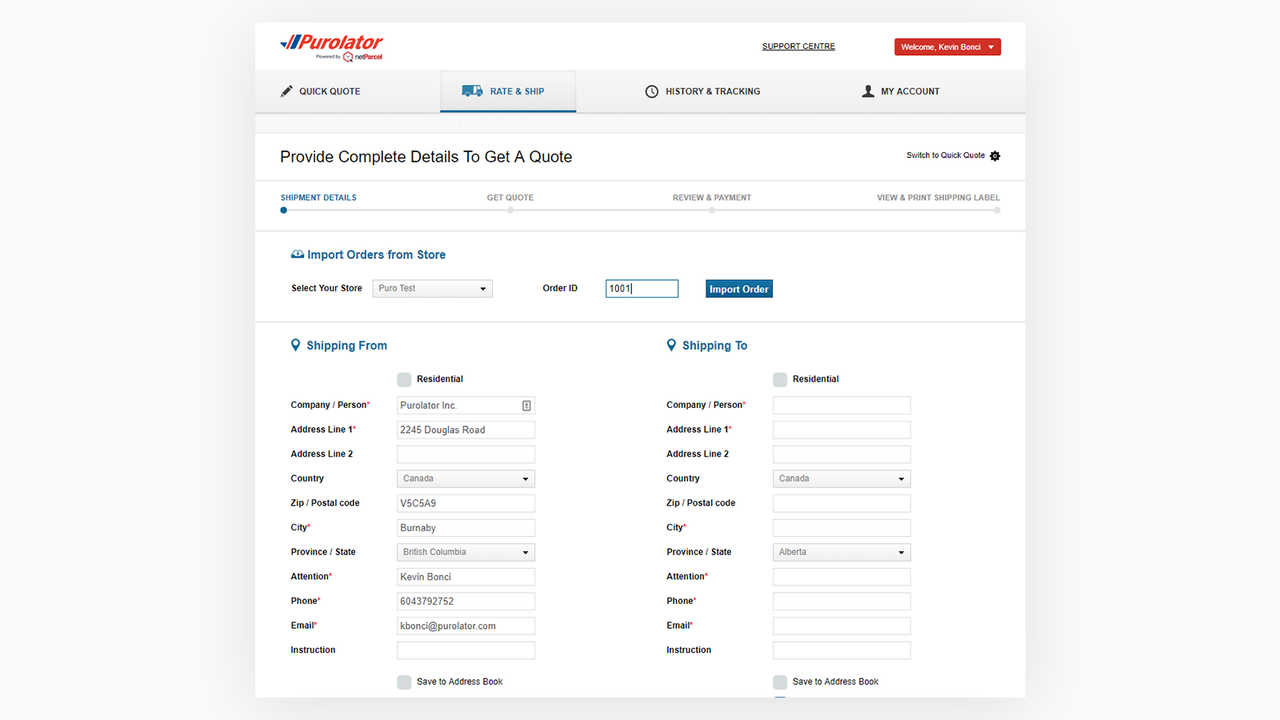The height and width of the screenshot is (720, 1280).
Task: Click the Provide Complete Details page heading
Action: coord(426,157)
